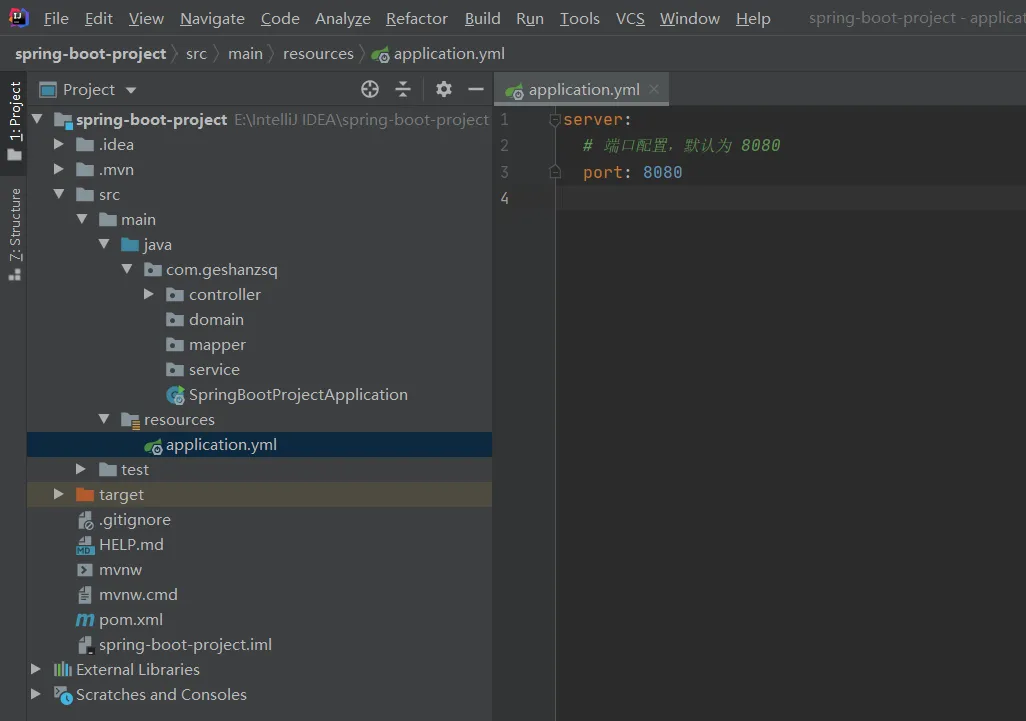Expand External Libraries node
This screenshot has width=1026, height=721.
[36, 669]
